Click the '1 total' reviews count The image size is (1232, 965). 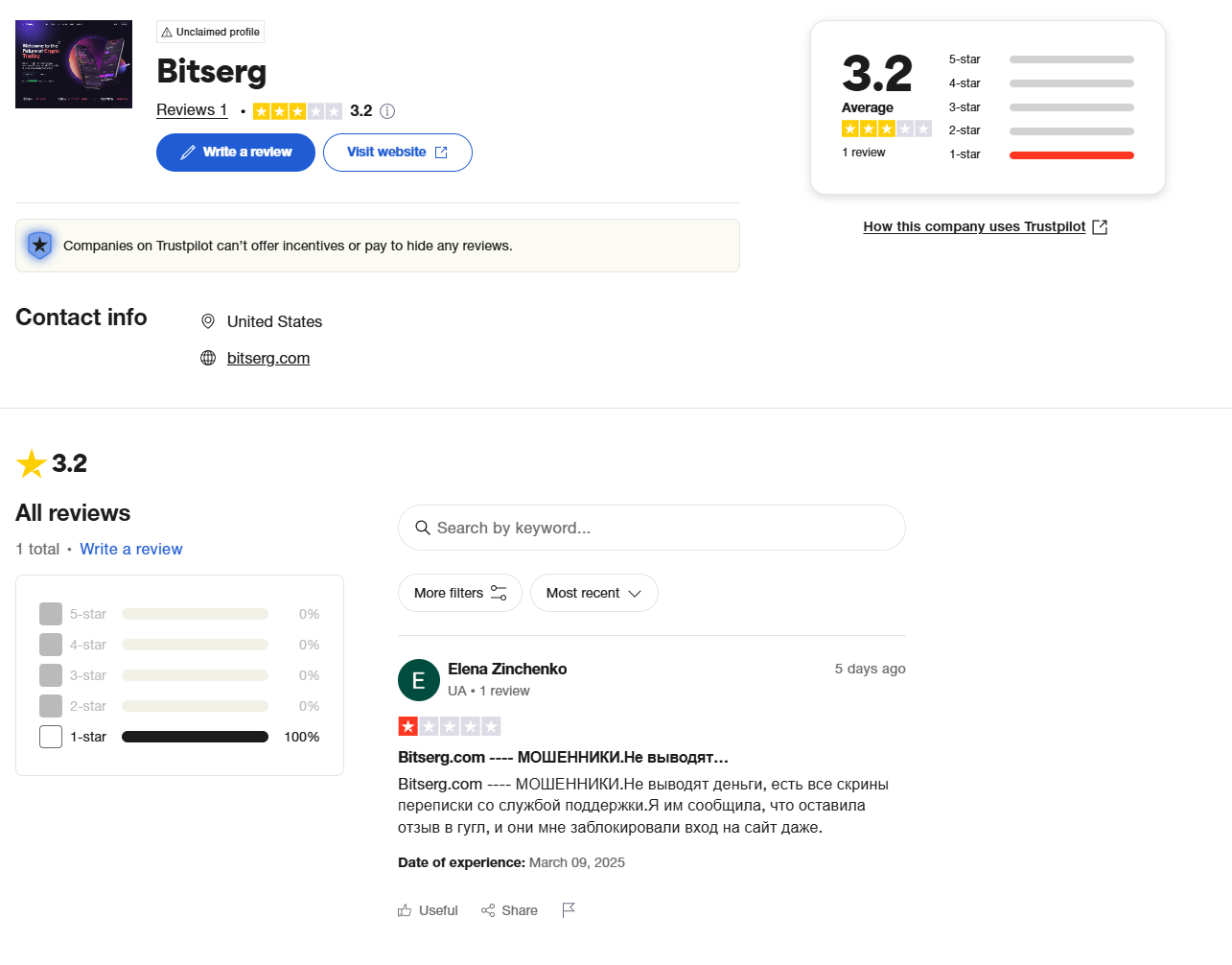(37, 549)
